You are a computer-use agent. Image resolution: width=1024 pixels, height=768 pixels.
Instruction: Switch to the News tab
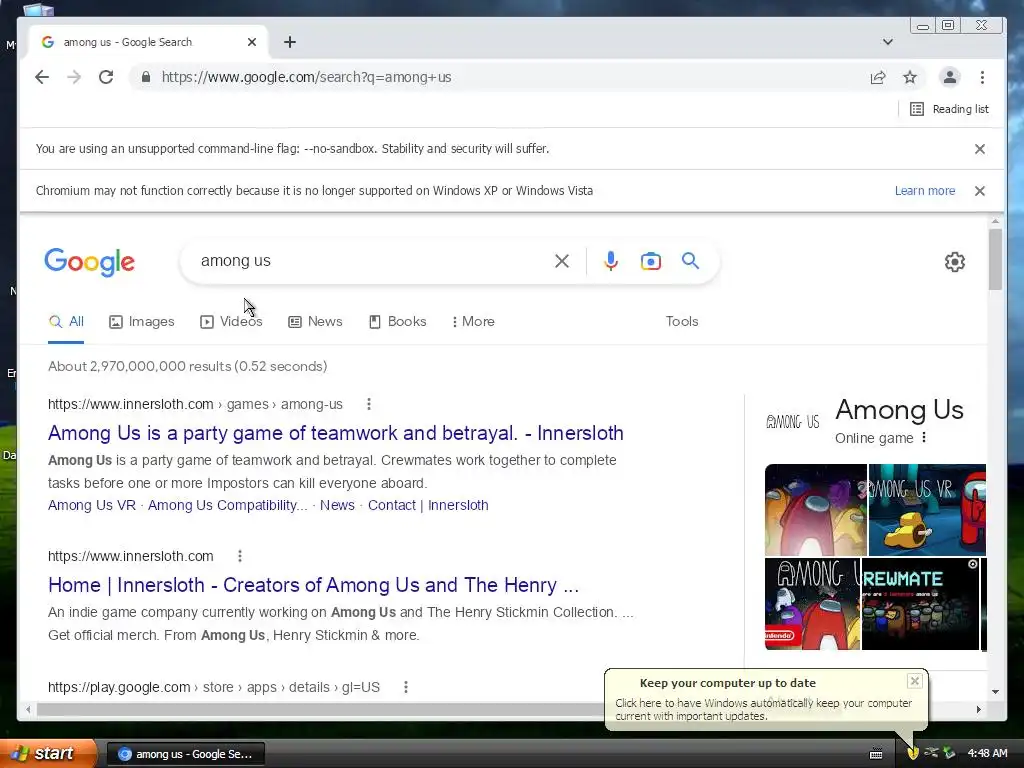pyautogui.click(x=315, y=321)
